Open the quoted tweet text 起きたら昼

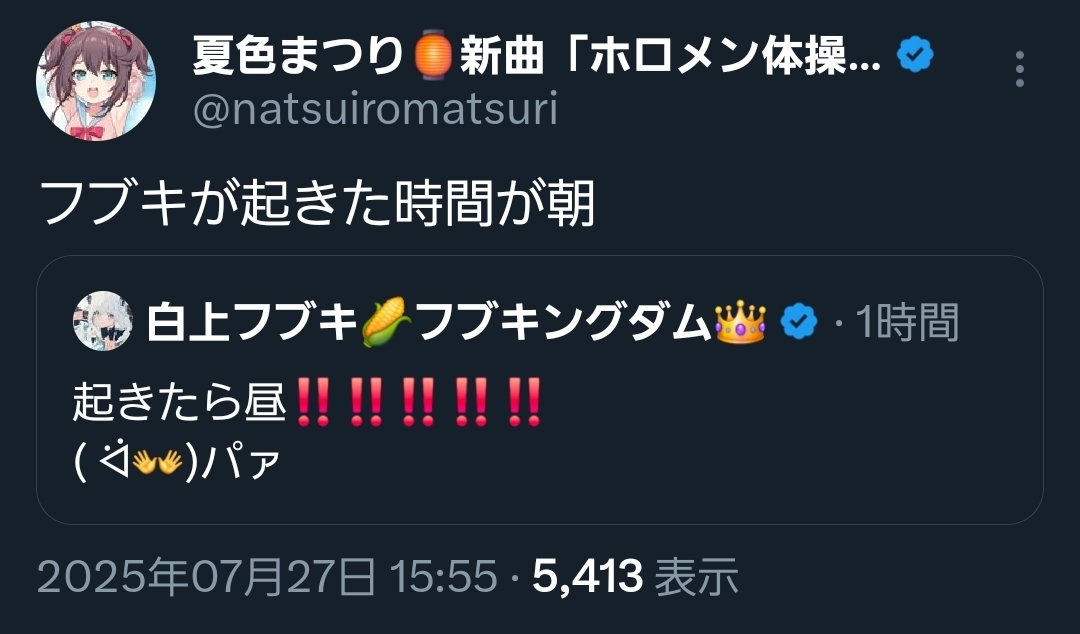point(180,400)
